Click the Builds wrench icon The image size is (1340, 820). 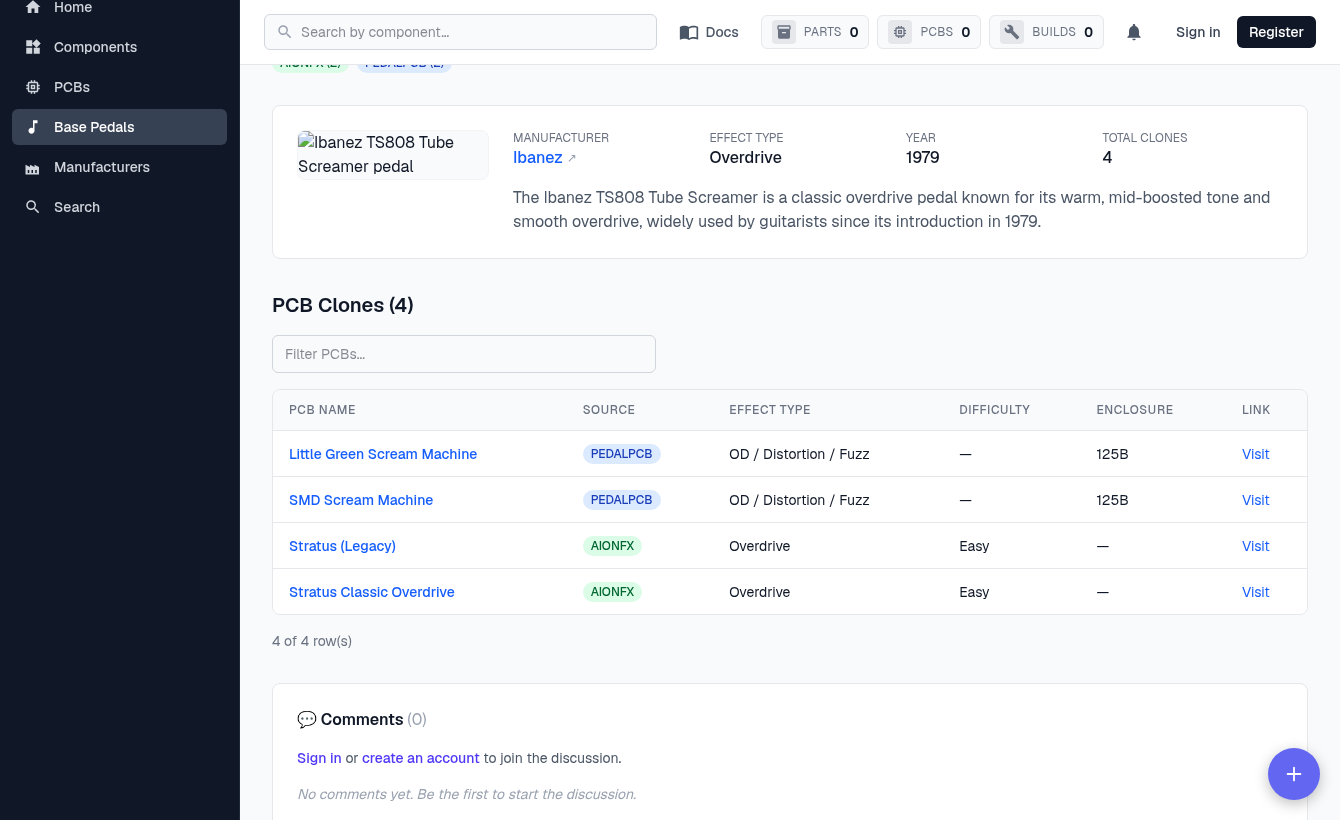coord(1012,32)
